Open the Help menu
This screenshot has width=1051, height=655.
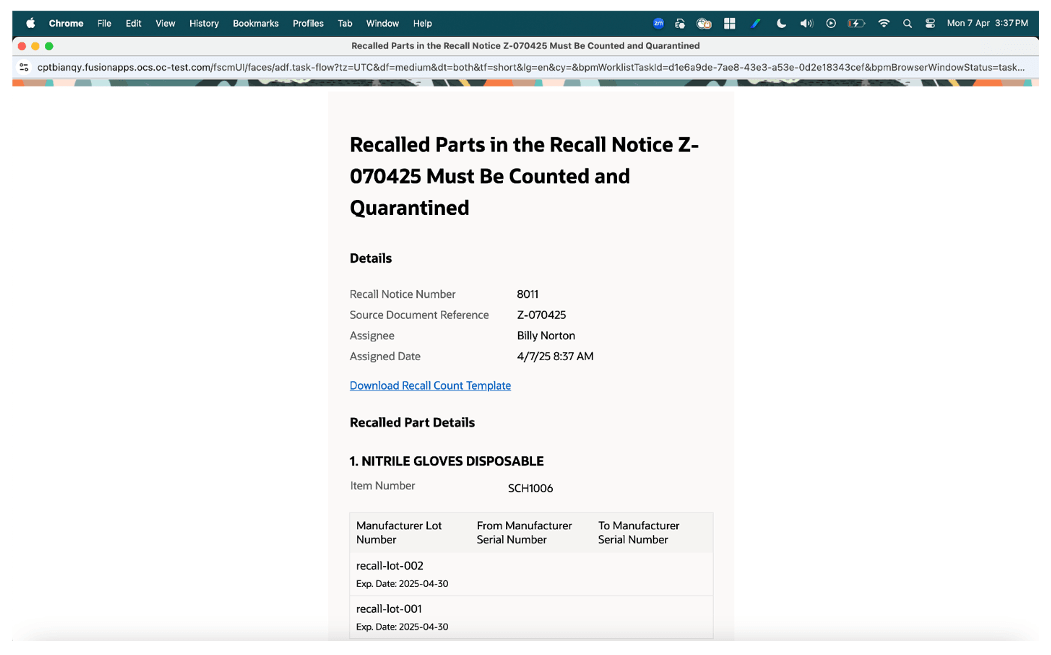click(422, 23)
